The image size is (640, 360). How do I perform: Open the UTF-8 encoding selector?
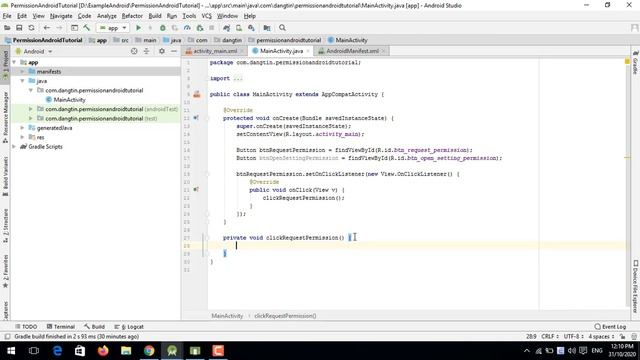tap(574, 337)
